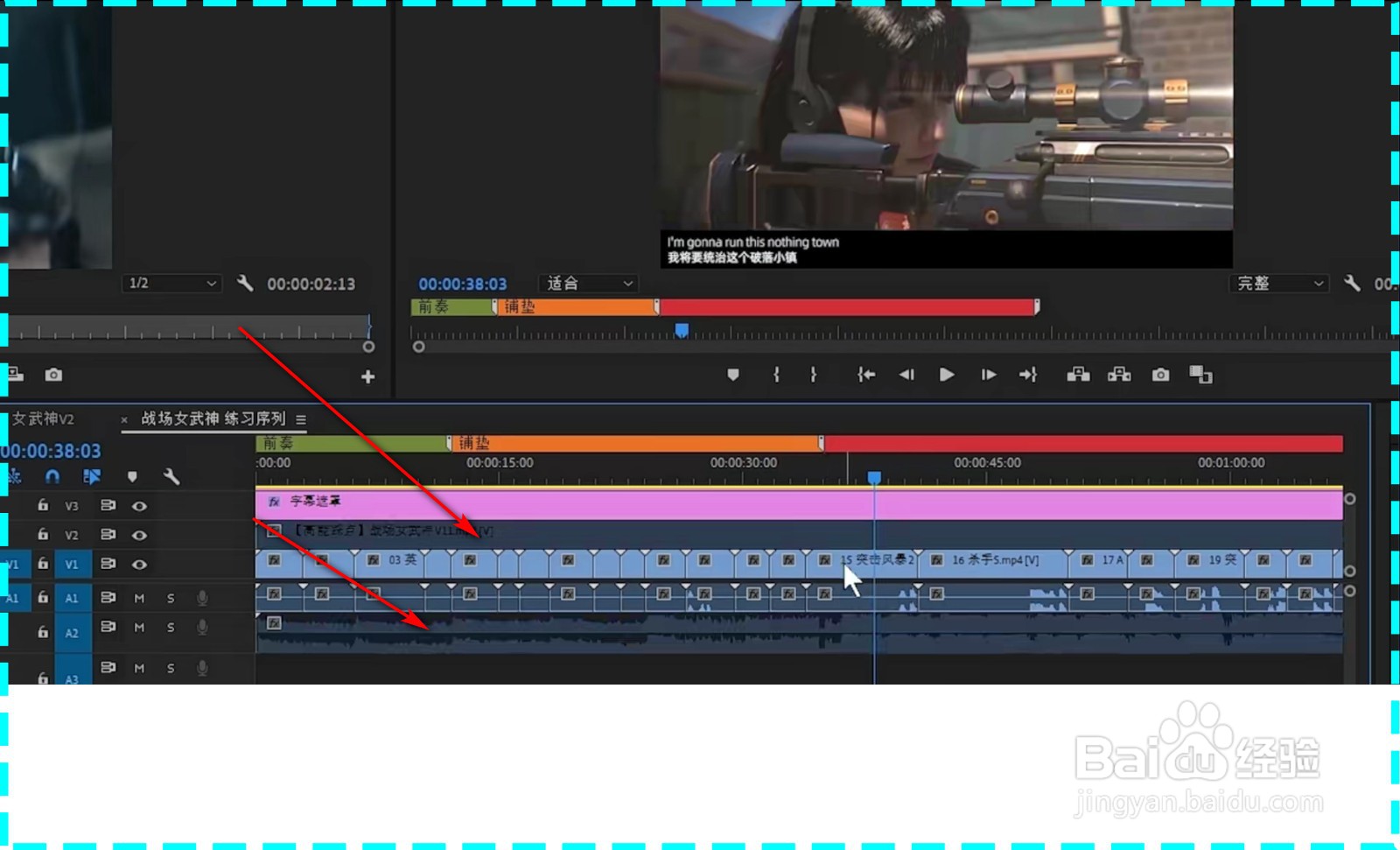The width and height of the screenshot is (1400, 850).
Task: Click the A1 source patch indicator
Action: (x=13, y=598)
